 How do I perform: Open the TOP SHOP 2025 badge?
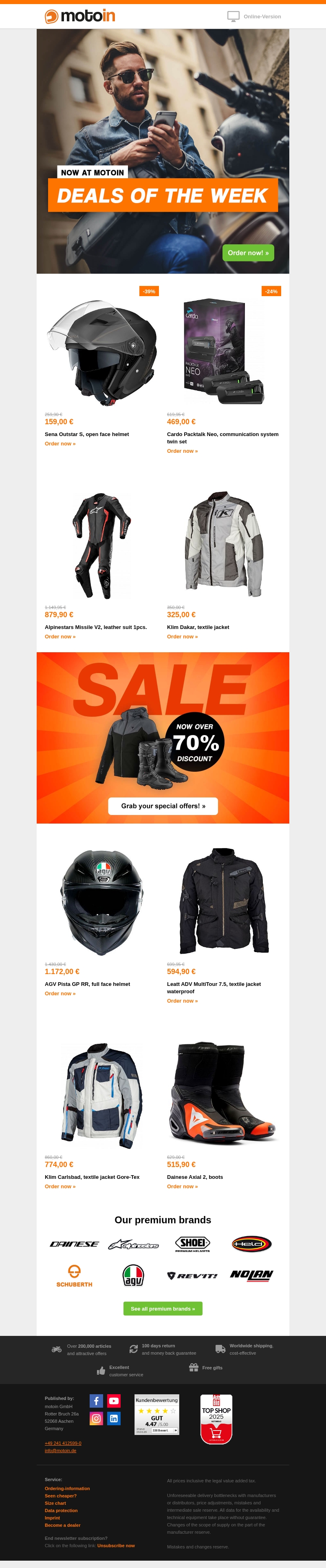coord(216,1419)
